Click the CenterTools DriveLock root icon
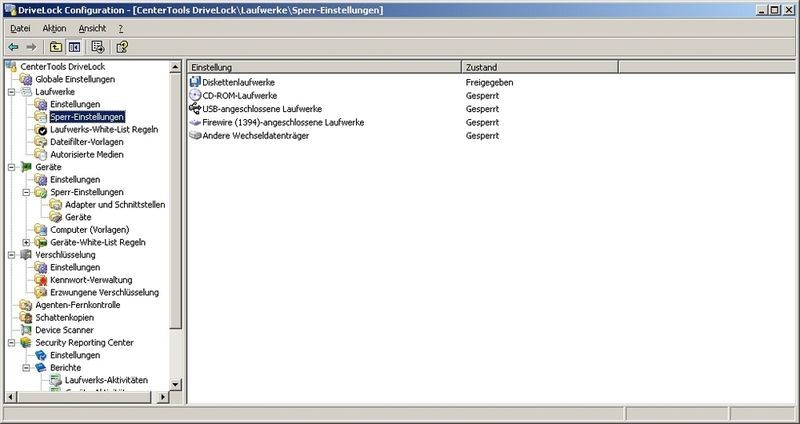Screen dimensions: 800x424 (x=11, y=66)
